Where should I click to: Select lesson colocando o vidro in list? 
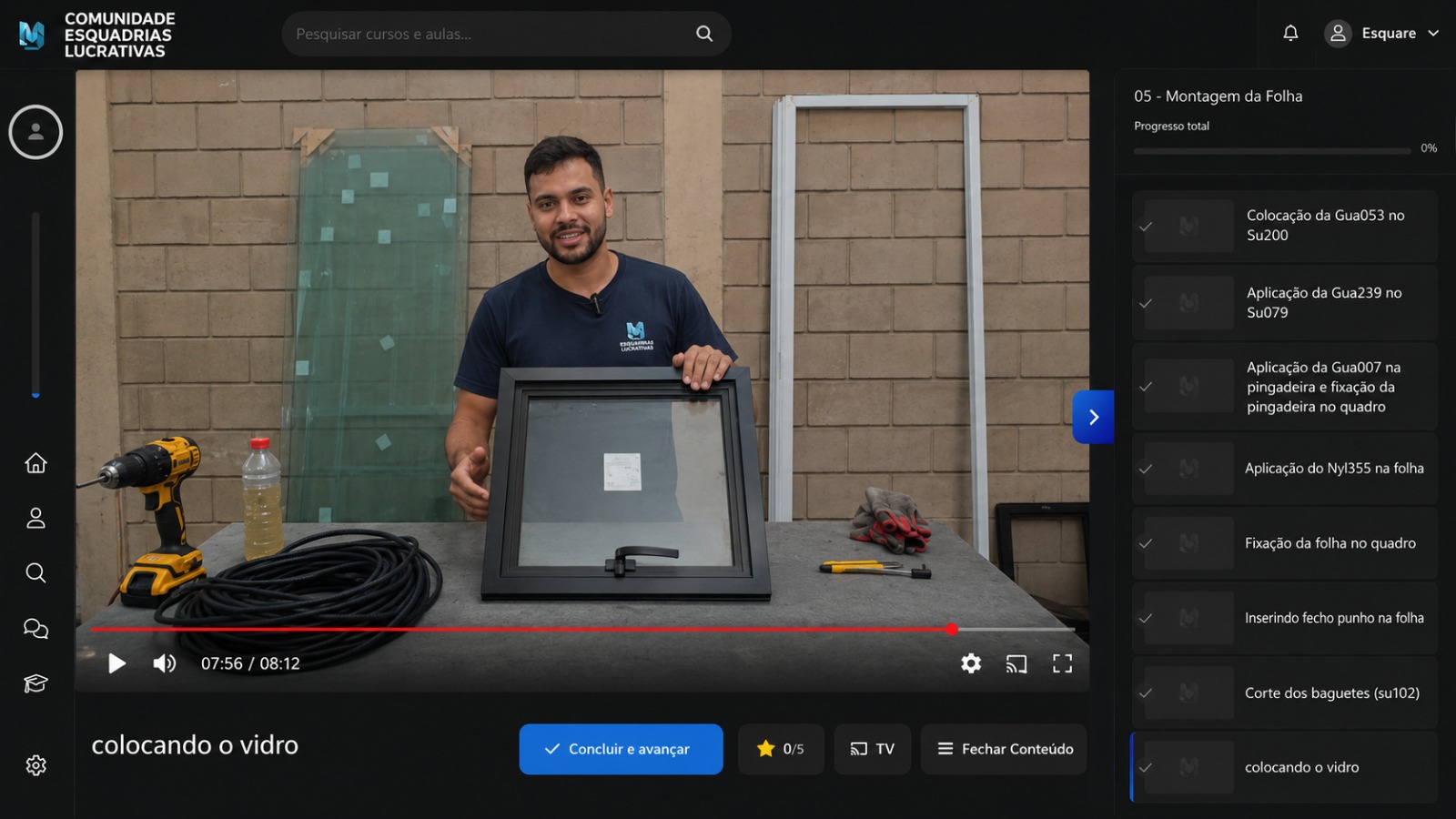tap(1285, 767)
